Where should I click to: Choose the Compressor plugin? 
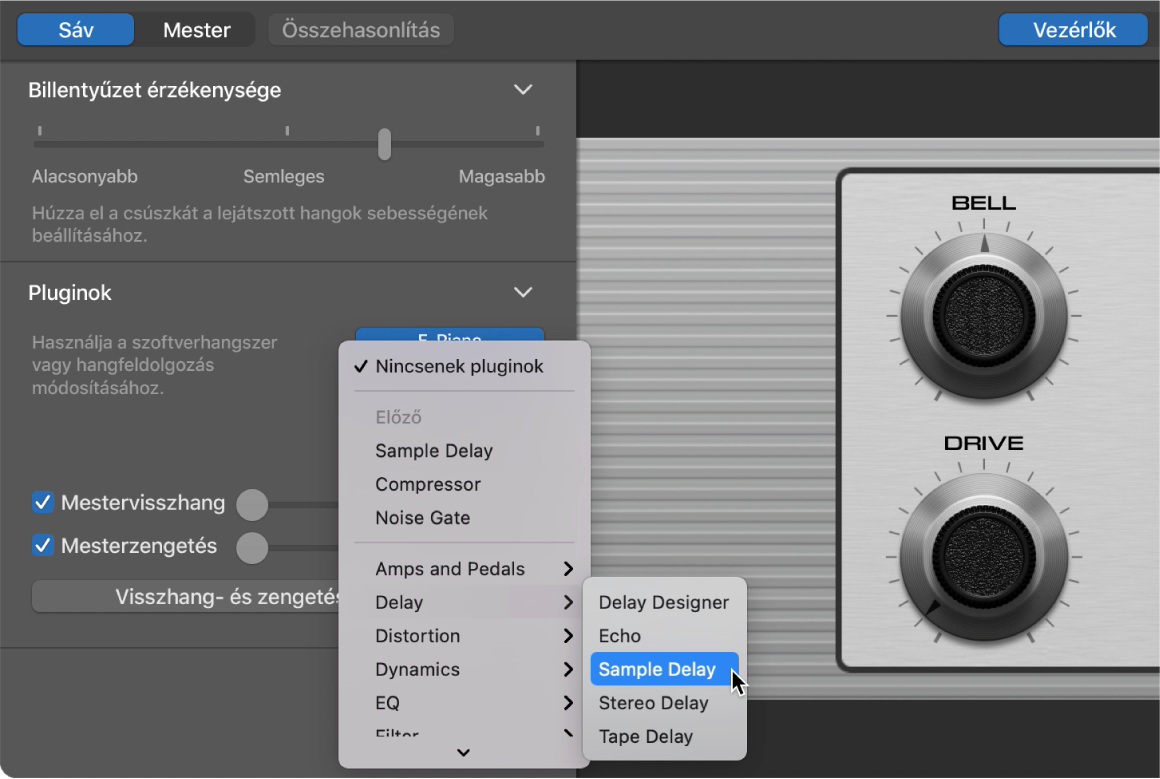click(428, 484)
